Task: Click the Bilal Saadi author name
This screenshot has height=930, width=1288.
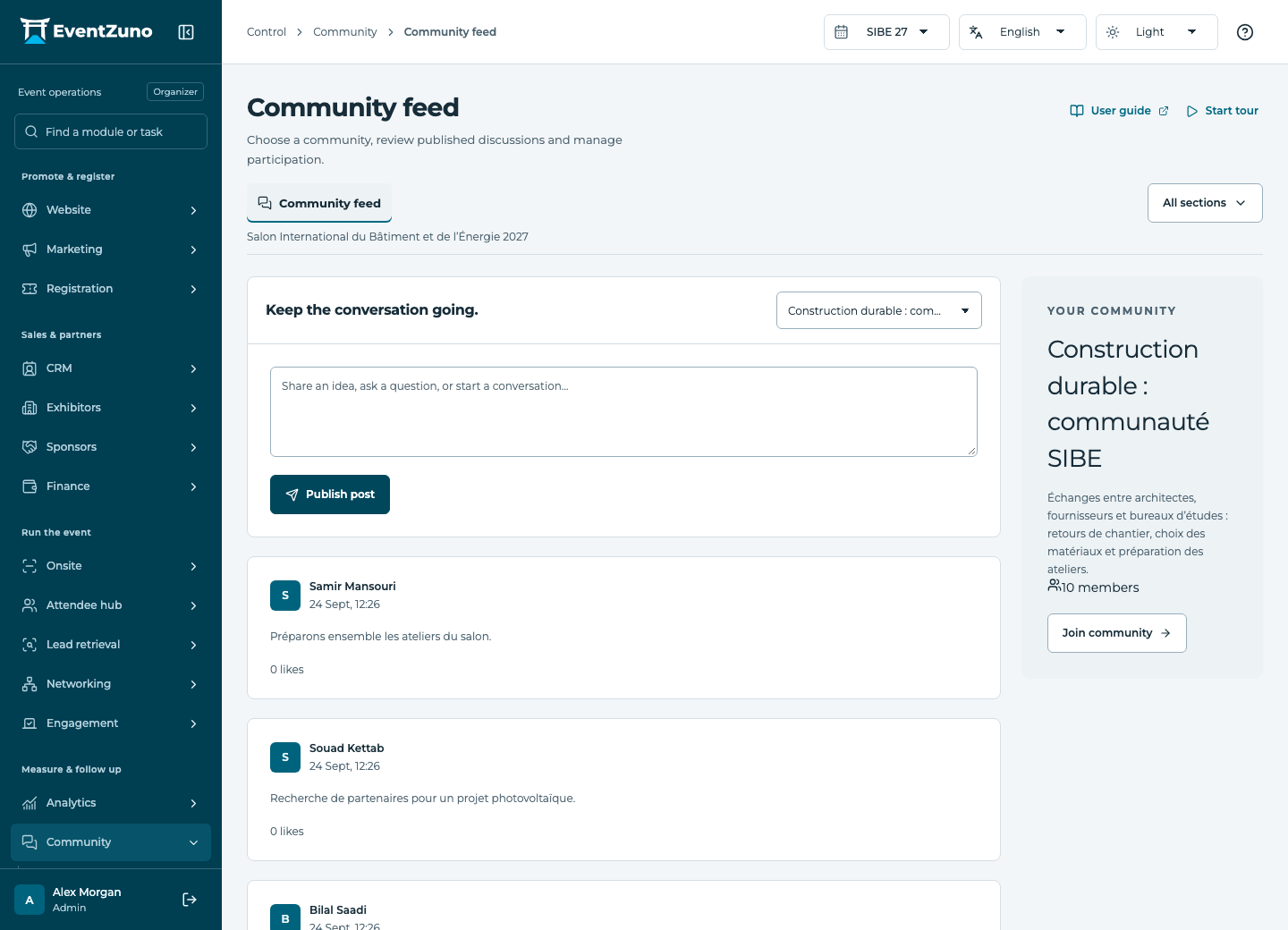Action: pos(338,910)
